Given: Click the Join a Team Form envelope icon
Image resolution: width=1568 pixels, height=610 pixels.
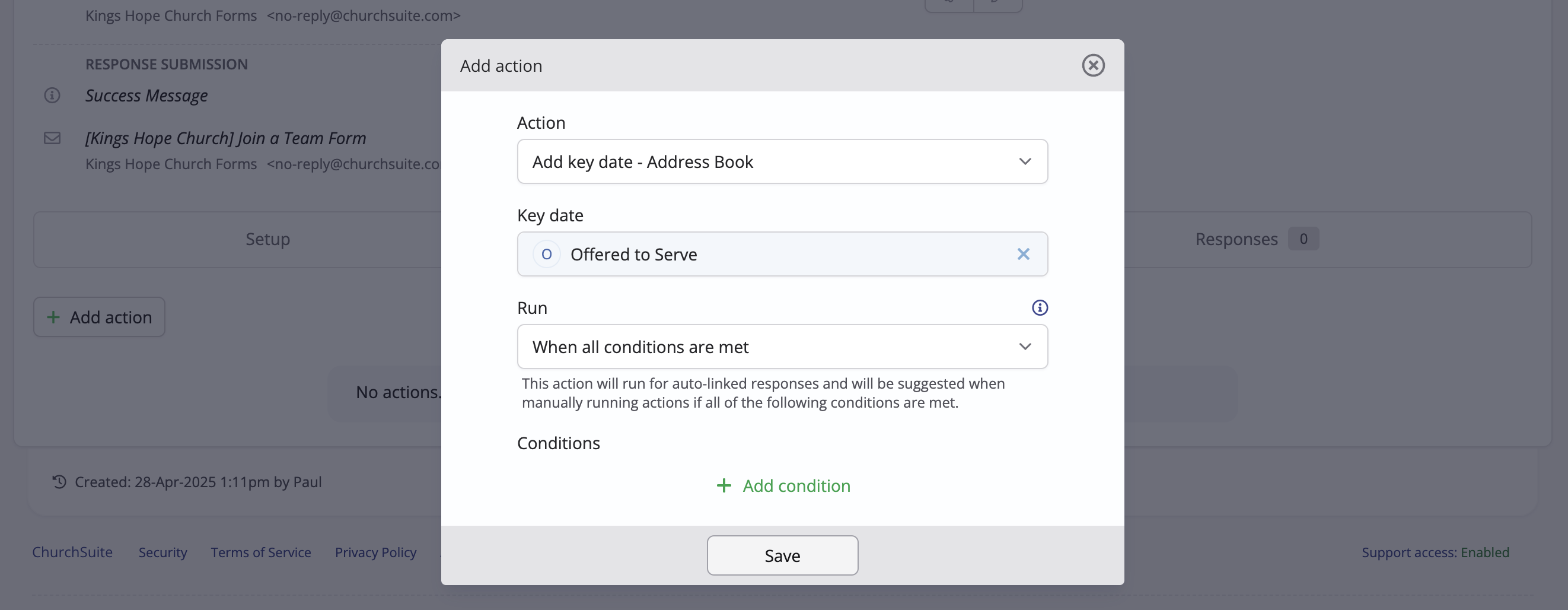Looking at the screenshot, I should tap(52, 138).
